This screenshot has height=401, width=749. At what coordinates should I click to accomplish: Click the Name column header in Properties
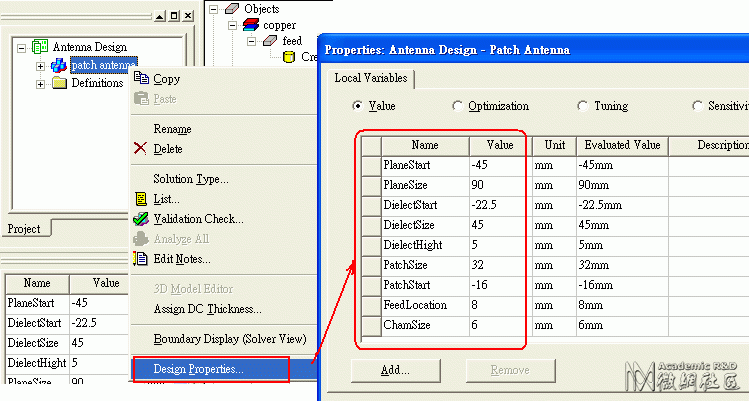click(425, 145)
